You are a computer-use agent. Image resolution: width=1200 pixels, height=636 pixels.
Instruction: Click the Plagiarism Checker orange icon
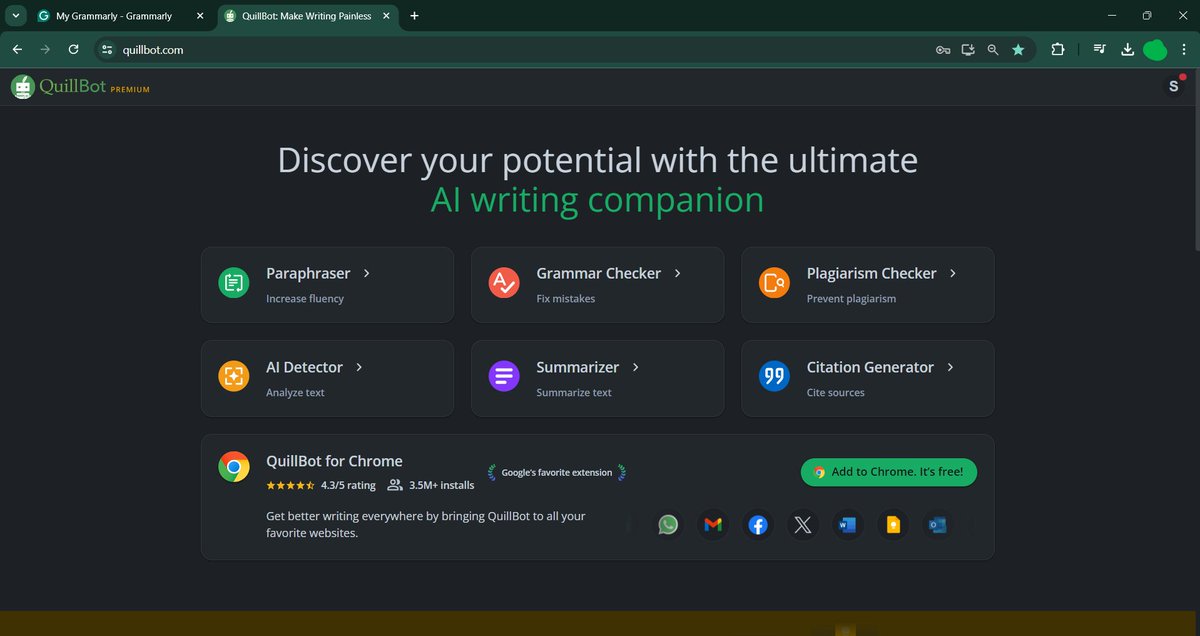pos(773,283)
